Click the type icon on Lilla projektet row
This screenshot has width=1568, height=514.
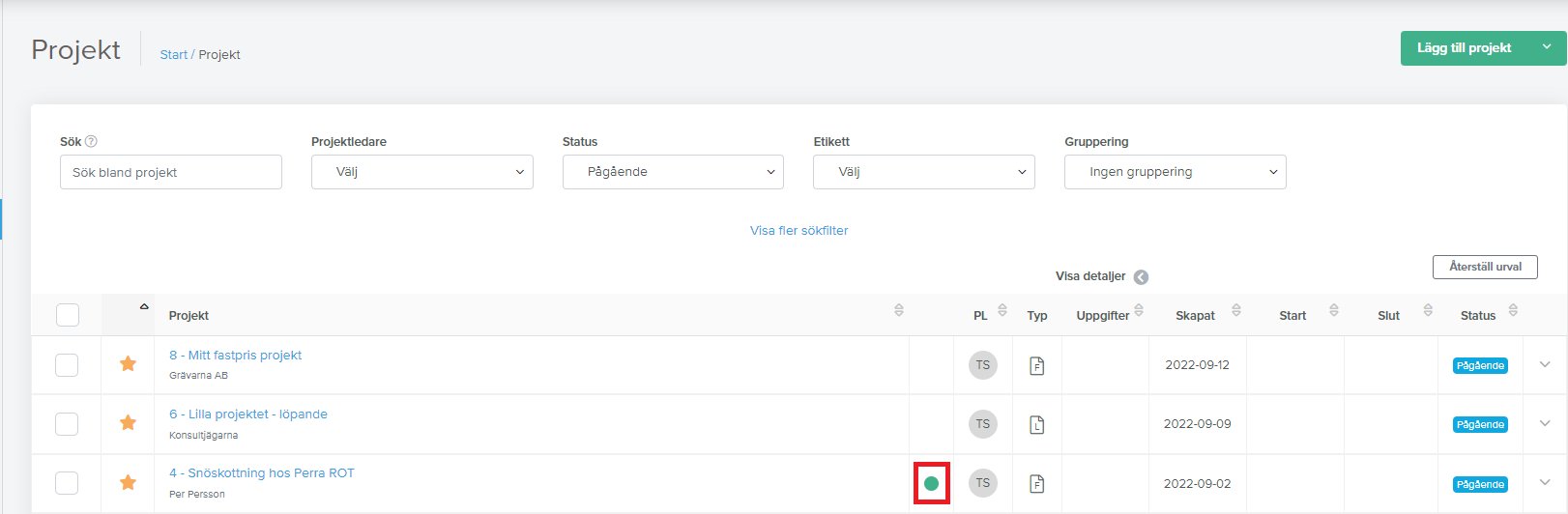(x=1037, y=424)
